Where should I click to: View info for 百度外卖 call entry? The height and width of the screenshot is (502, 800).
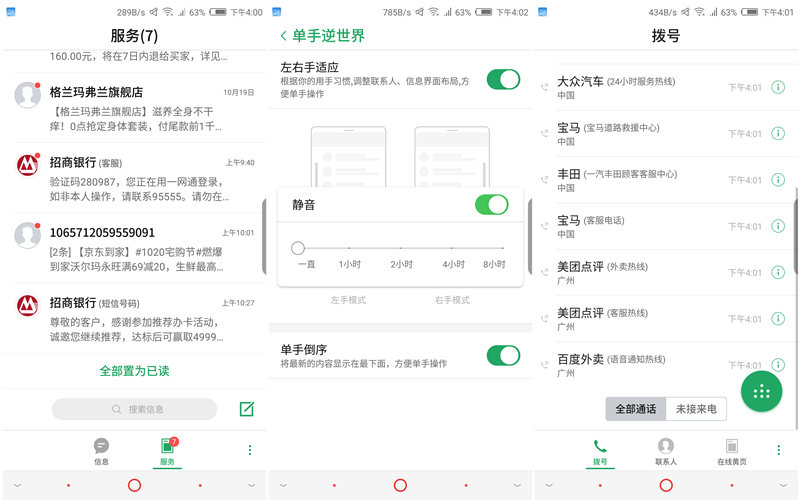pos(778,365)
